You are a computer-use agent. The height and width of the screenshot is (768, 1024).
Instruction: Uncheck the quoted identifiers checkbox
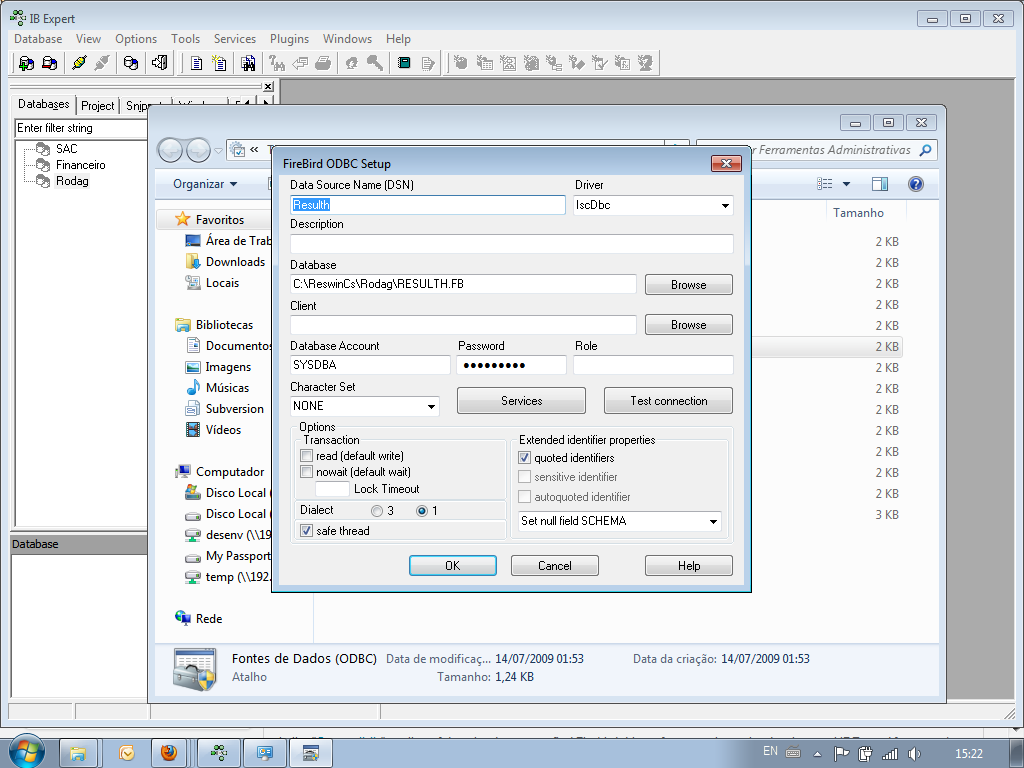[525, 458]
